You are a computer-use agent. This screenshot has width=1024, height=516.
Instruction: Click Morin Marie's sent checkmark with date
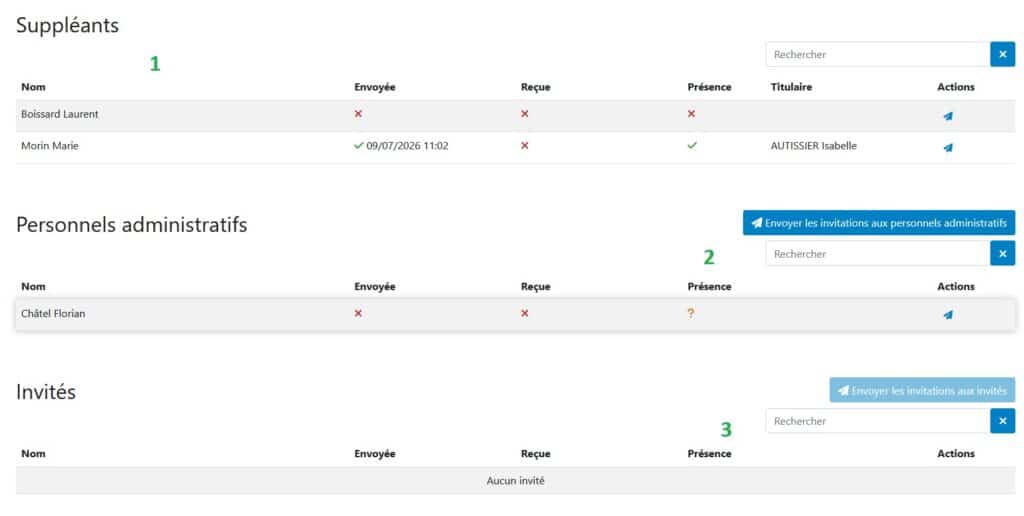(401, 146)
